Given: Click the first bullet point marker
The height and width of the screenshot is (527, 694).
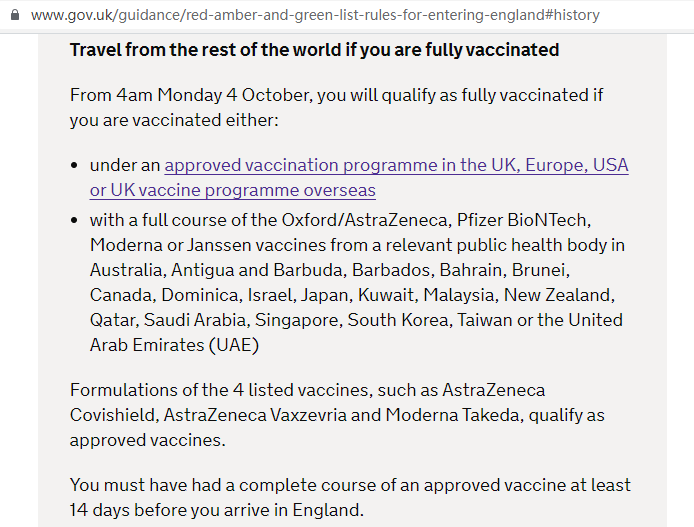Looking at the screenshot, I should [x=74, y=165].
